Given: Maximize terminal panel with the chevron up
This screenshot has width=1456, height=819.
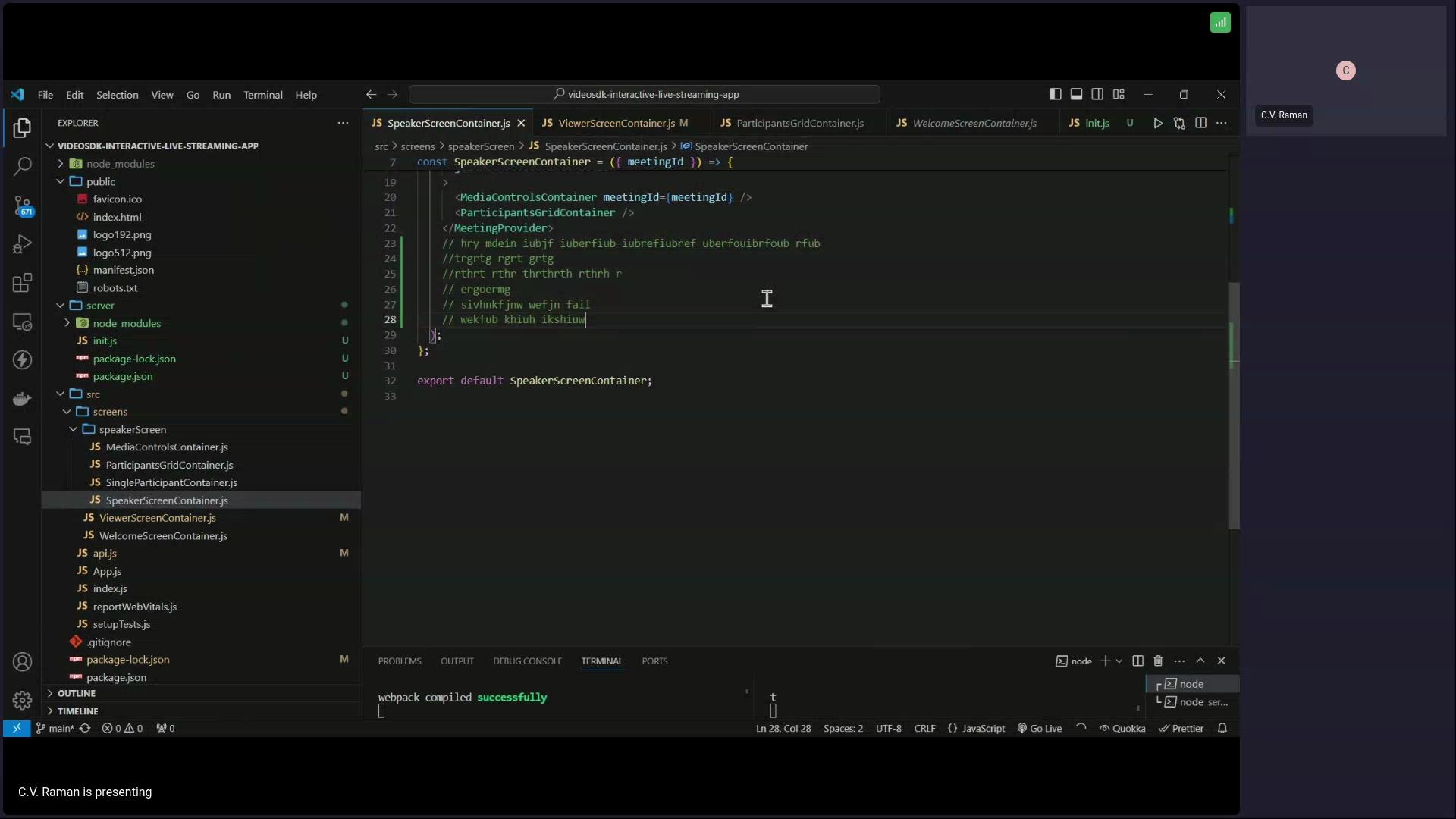Looking at the screenshot, I should click(x=1200, y=661).
